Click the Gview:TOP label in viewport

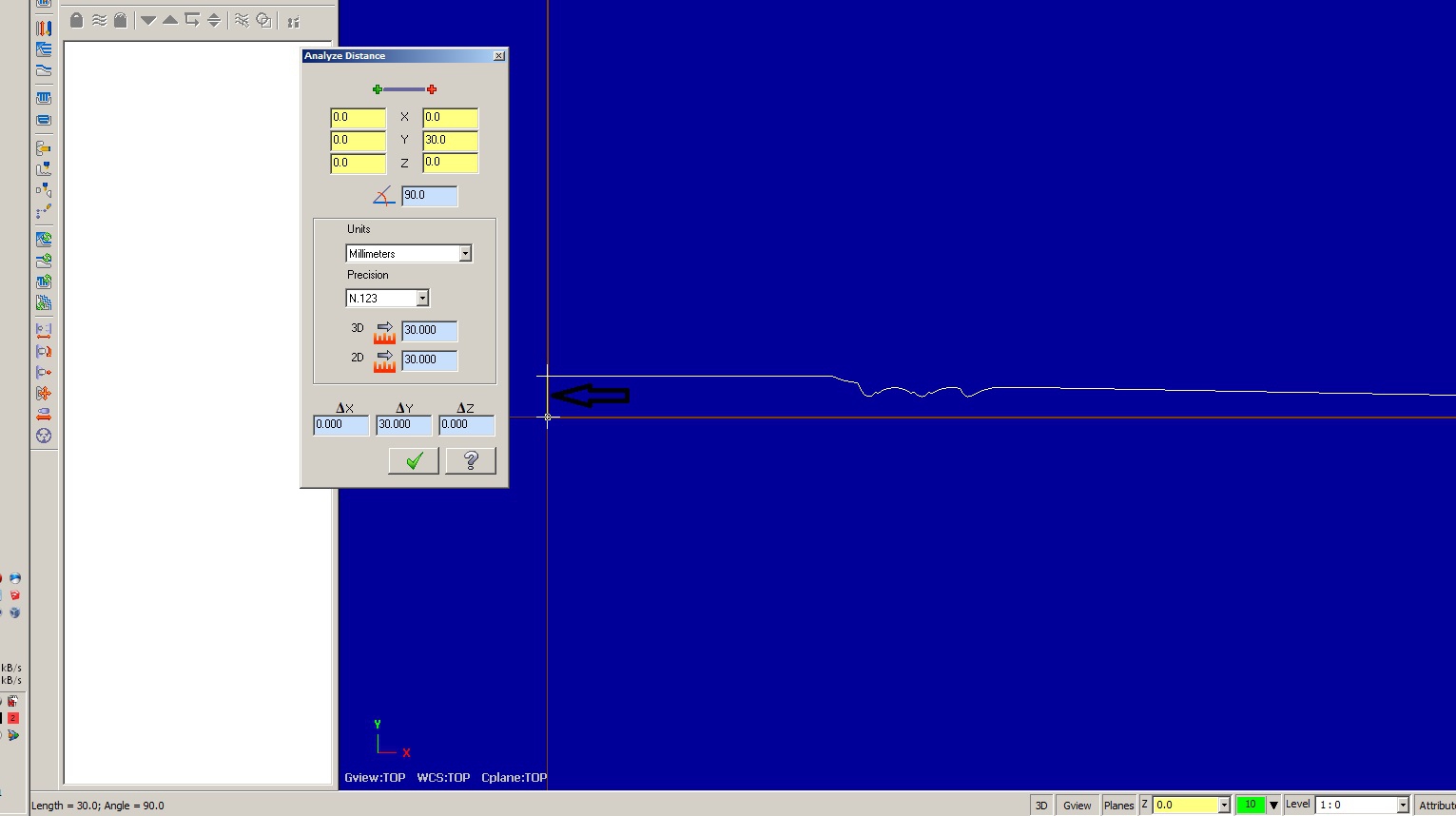pyautogui.click(x=375, y=778)
